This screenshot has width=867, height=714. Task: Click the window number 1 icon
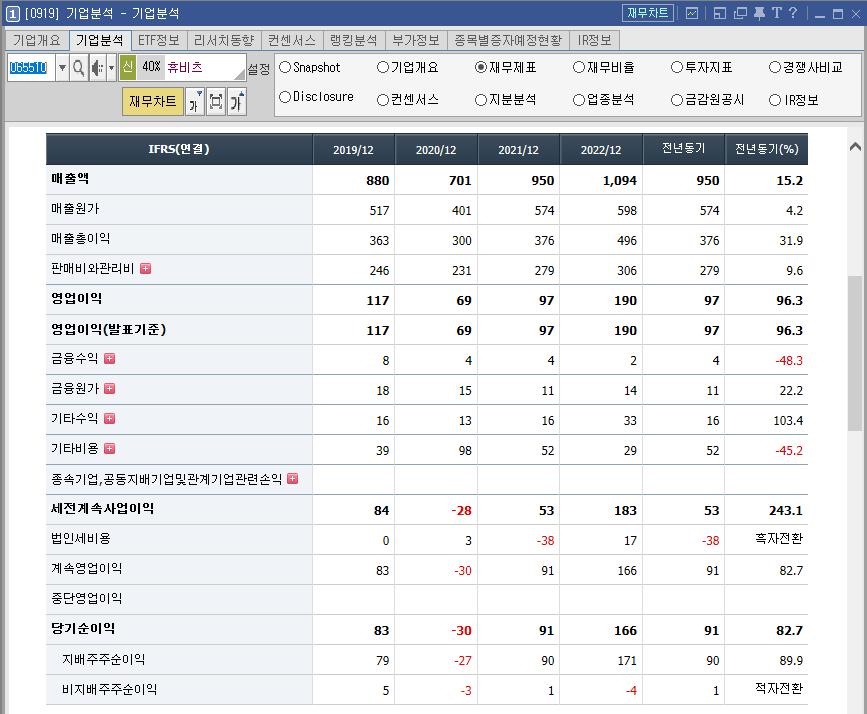12,14
